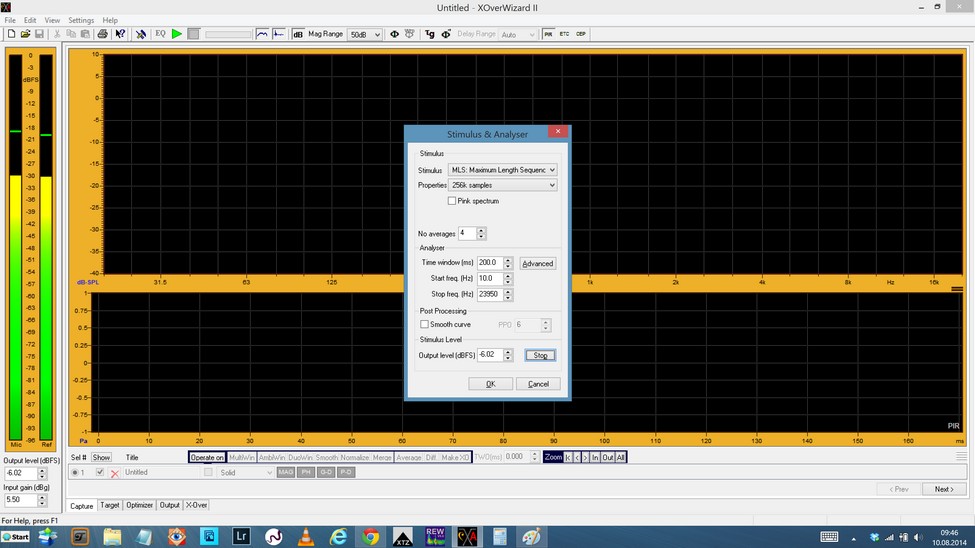Click the Time window spinner arrows

pos(508,263)
